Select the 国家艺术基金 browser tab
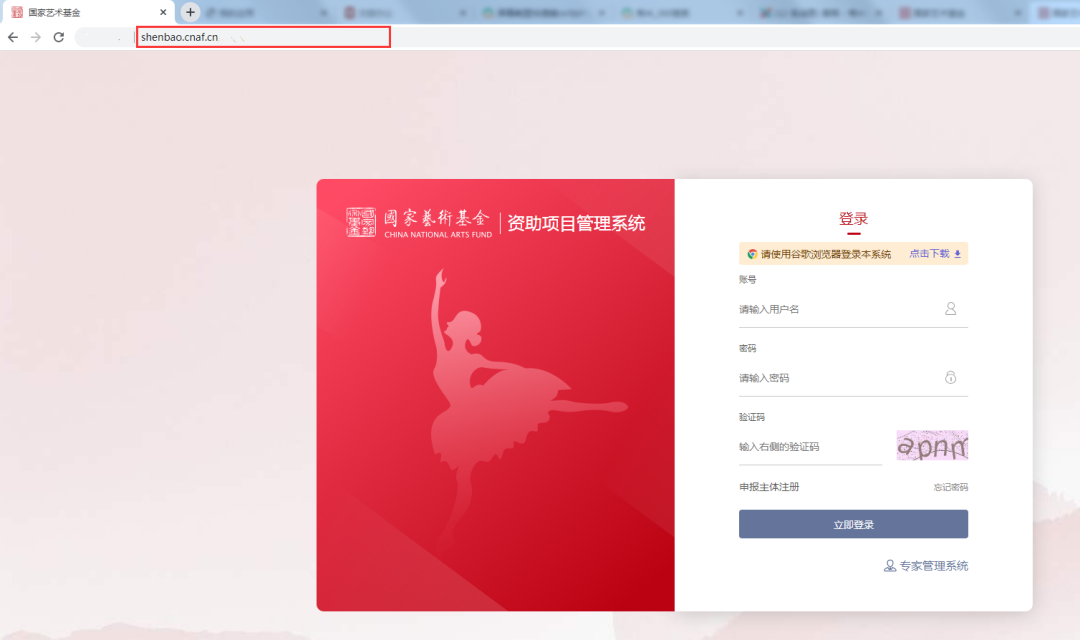This screenshot has height=640, width=1080. pos(88,12)
